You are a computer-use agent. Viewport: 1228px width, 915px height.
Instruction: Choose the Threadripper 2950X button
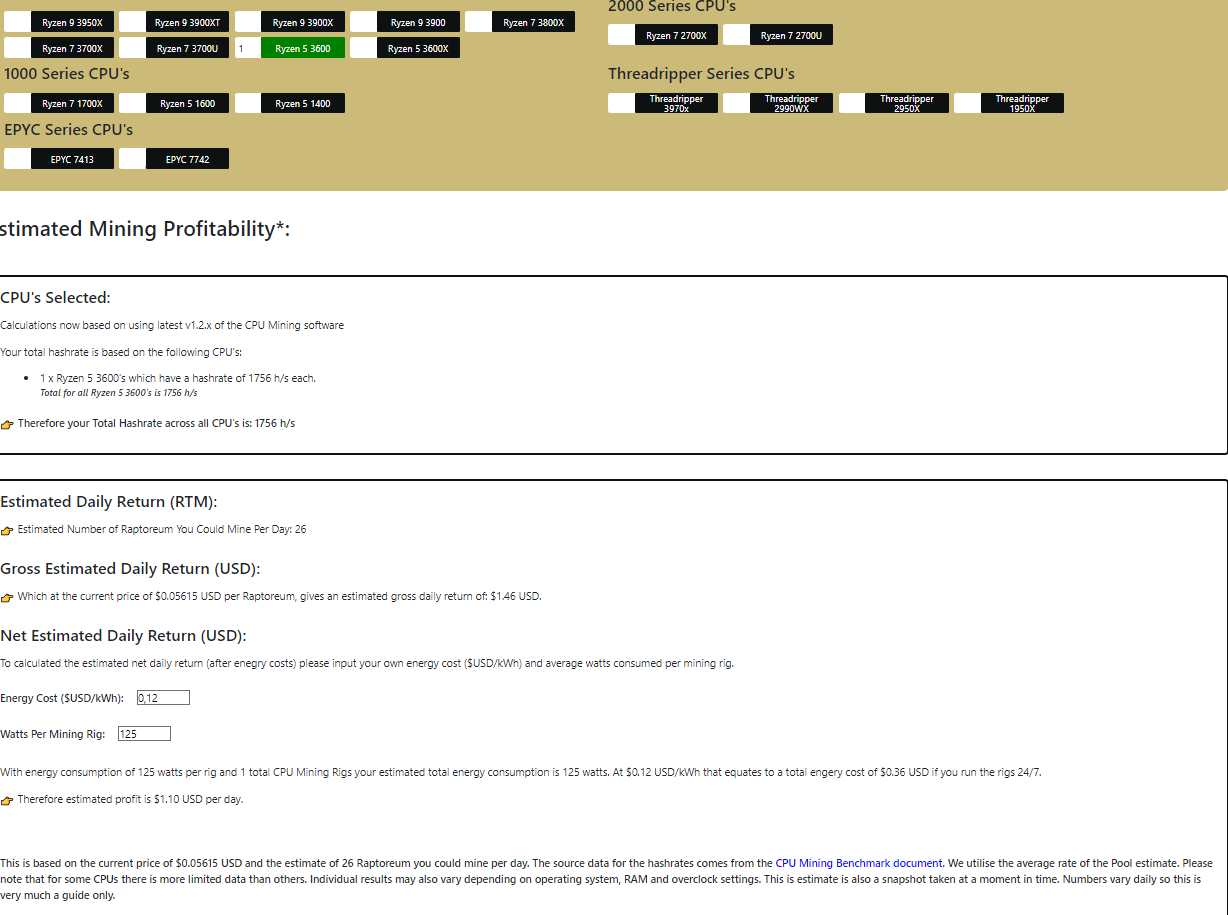907,103
